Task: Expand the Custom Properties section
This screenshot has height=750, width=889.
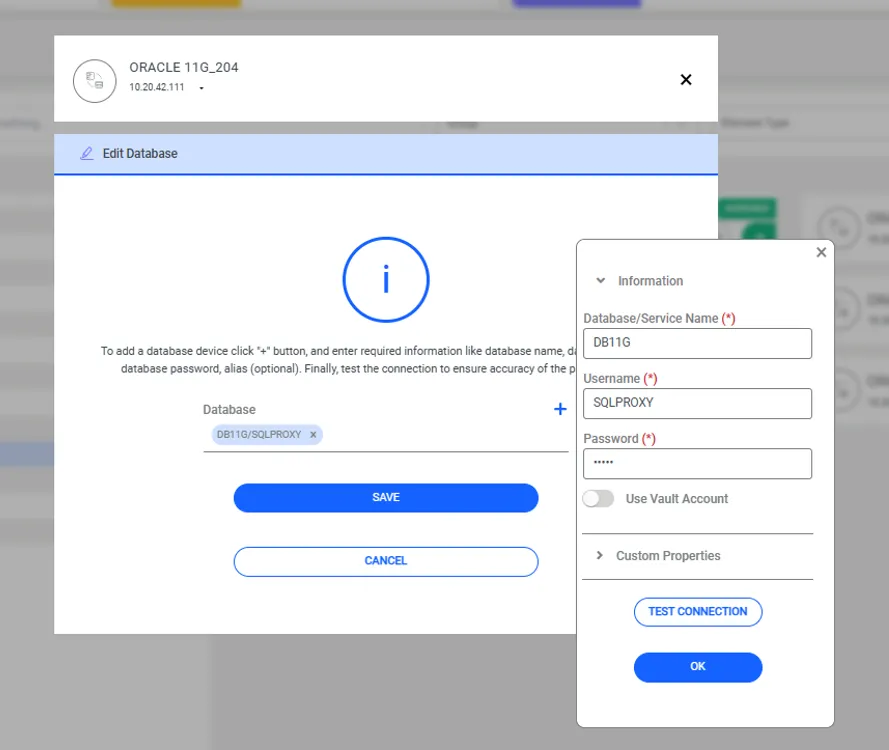Action: [x=599, y=556]
